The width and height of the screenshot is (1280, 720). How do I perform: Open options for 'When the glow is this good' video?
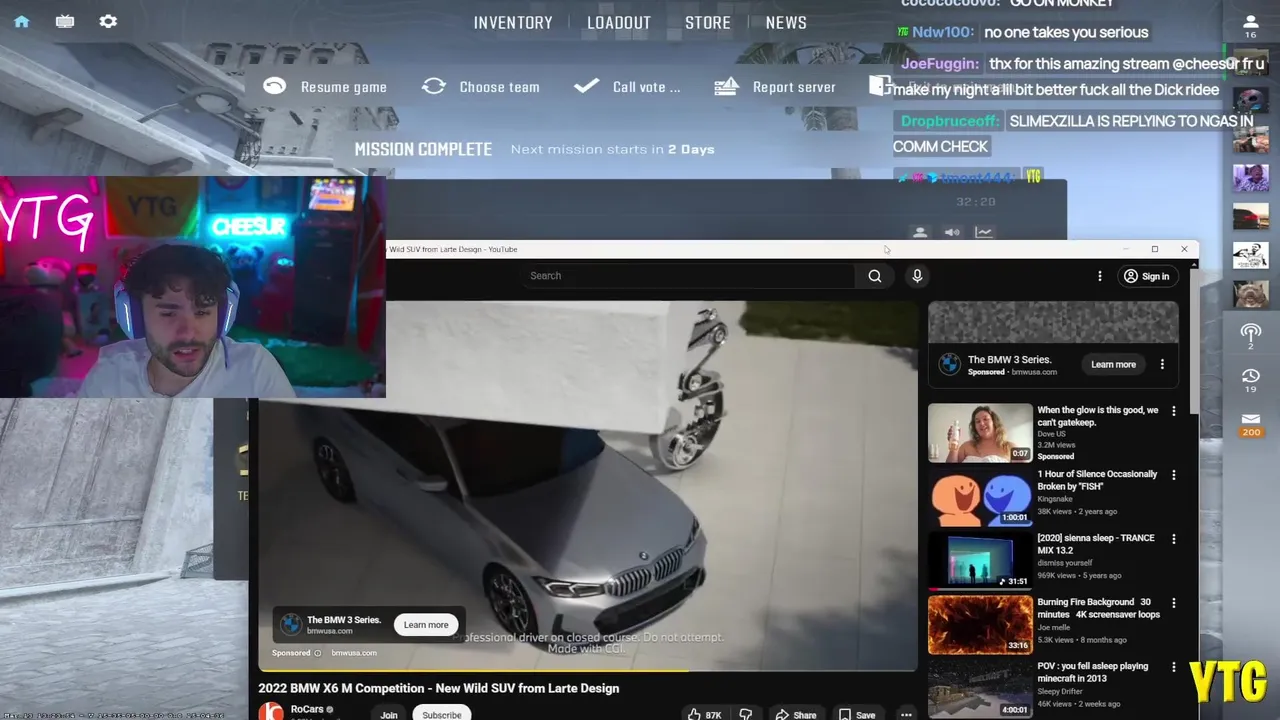coord(1174,411)
